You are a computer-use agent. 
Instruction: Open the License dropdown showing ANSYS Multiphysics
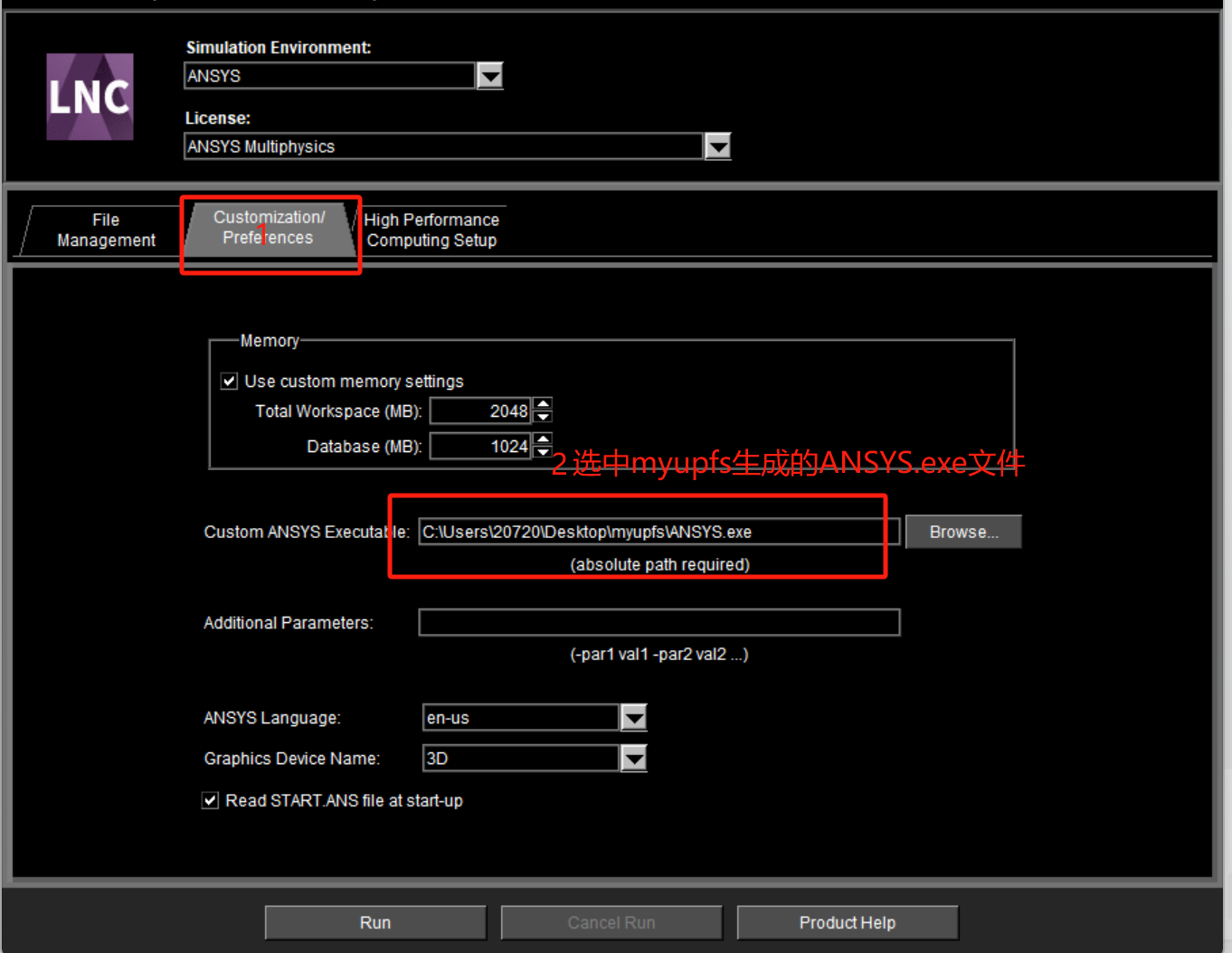point(717,146)
